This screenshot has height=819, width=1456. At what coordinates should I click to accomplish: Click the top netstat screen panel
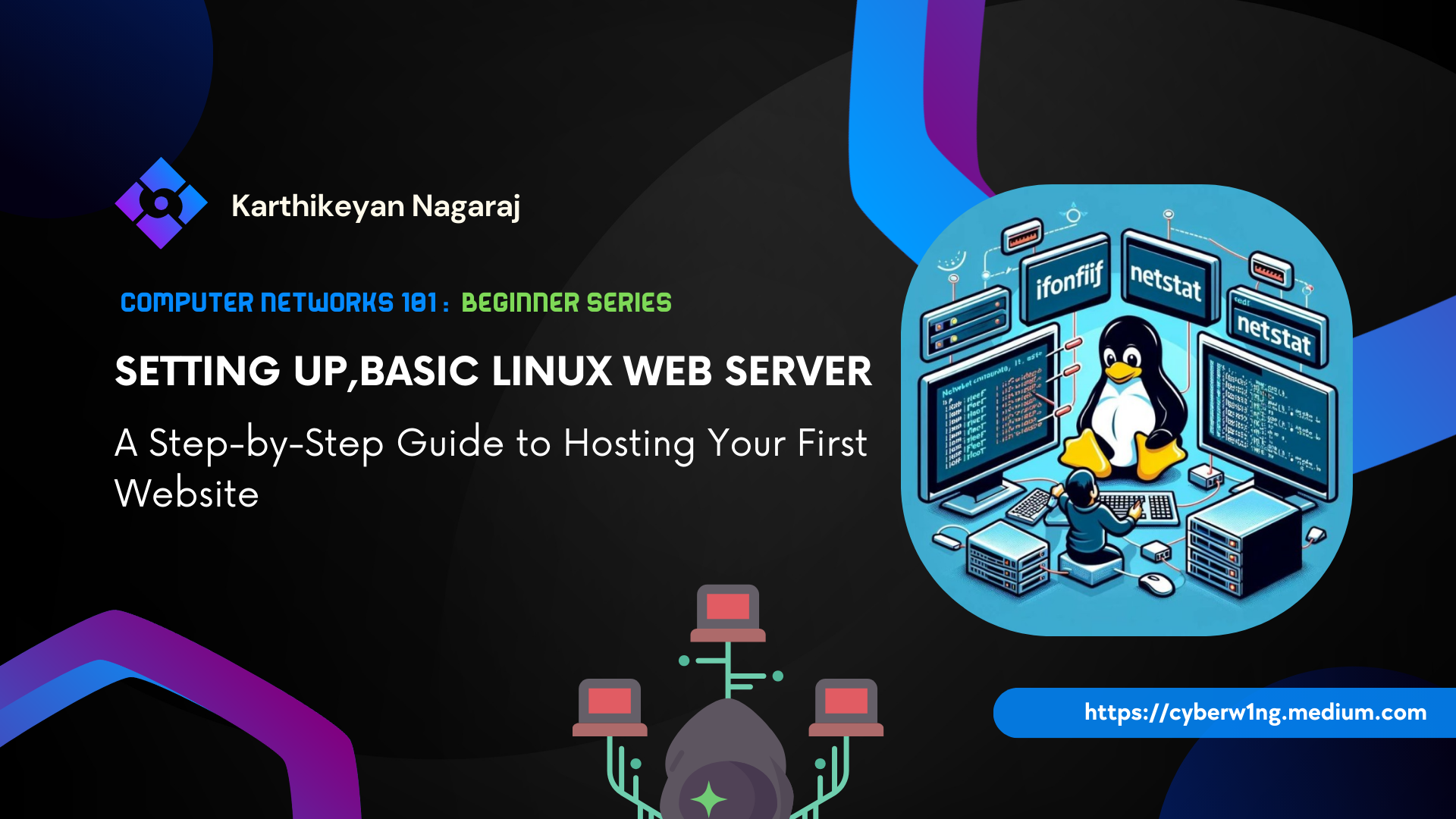coord(1166,279)
